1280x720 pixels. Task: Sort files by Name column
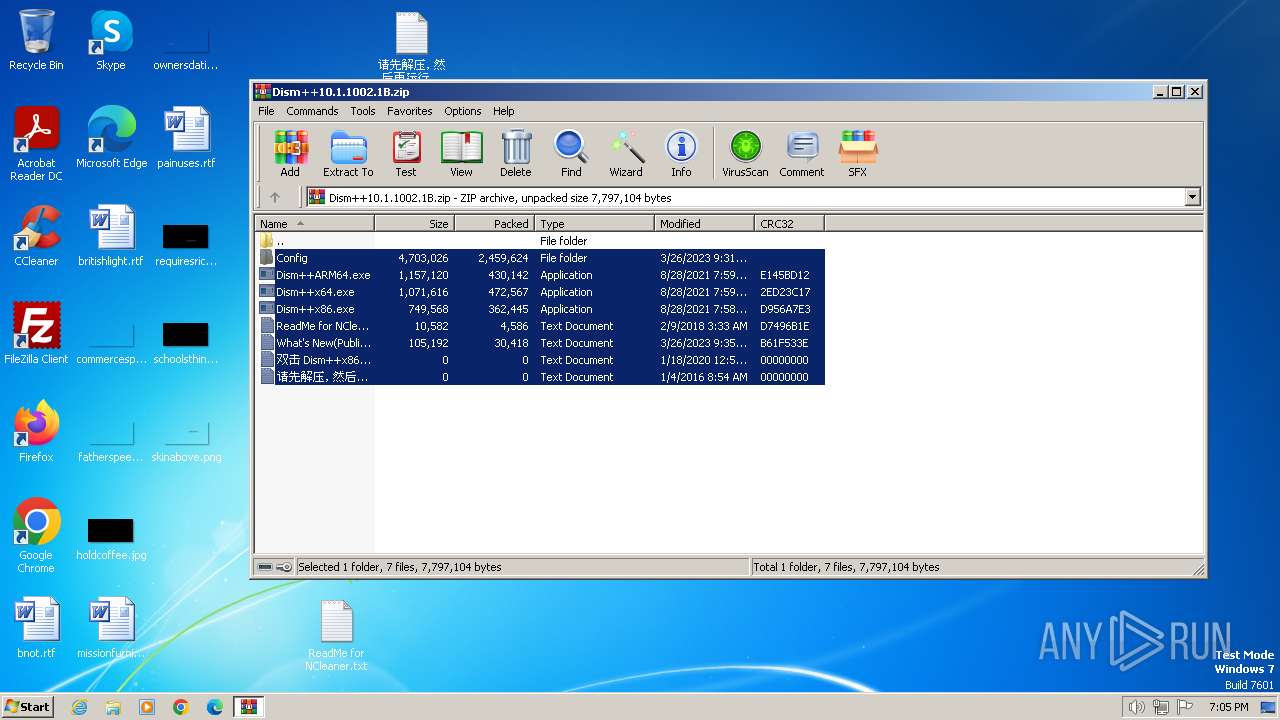click(315, 224)
